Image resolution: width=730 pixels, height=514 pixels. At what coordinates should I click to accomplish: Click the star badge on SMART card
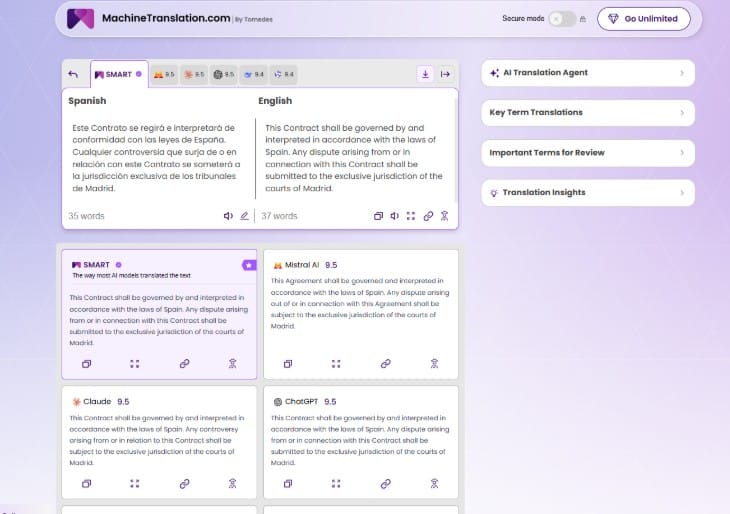249,265
